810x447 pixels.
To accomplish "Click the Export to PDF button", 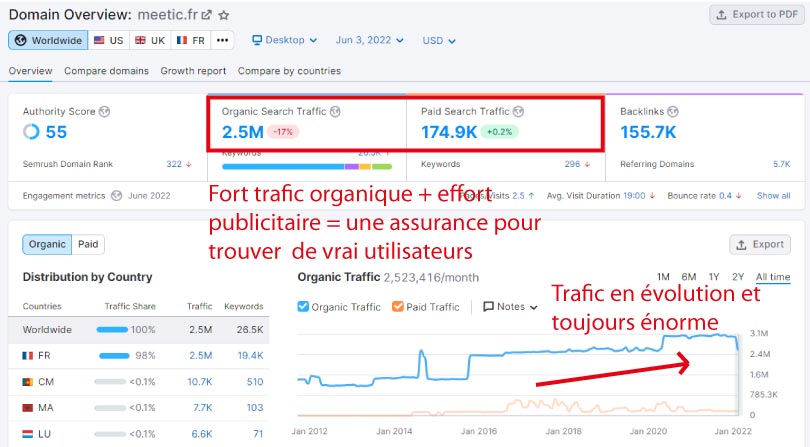I will point(757,14).
